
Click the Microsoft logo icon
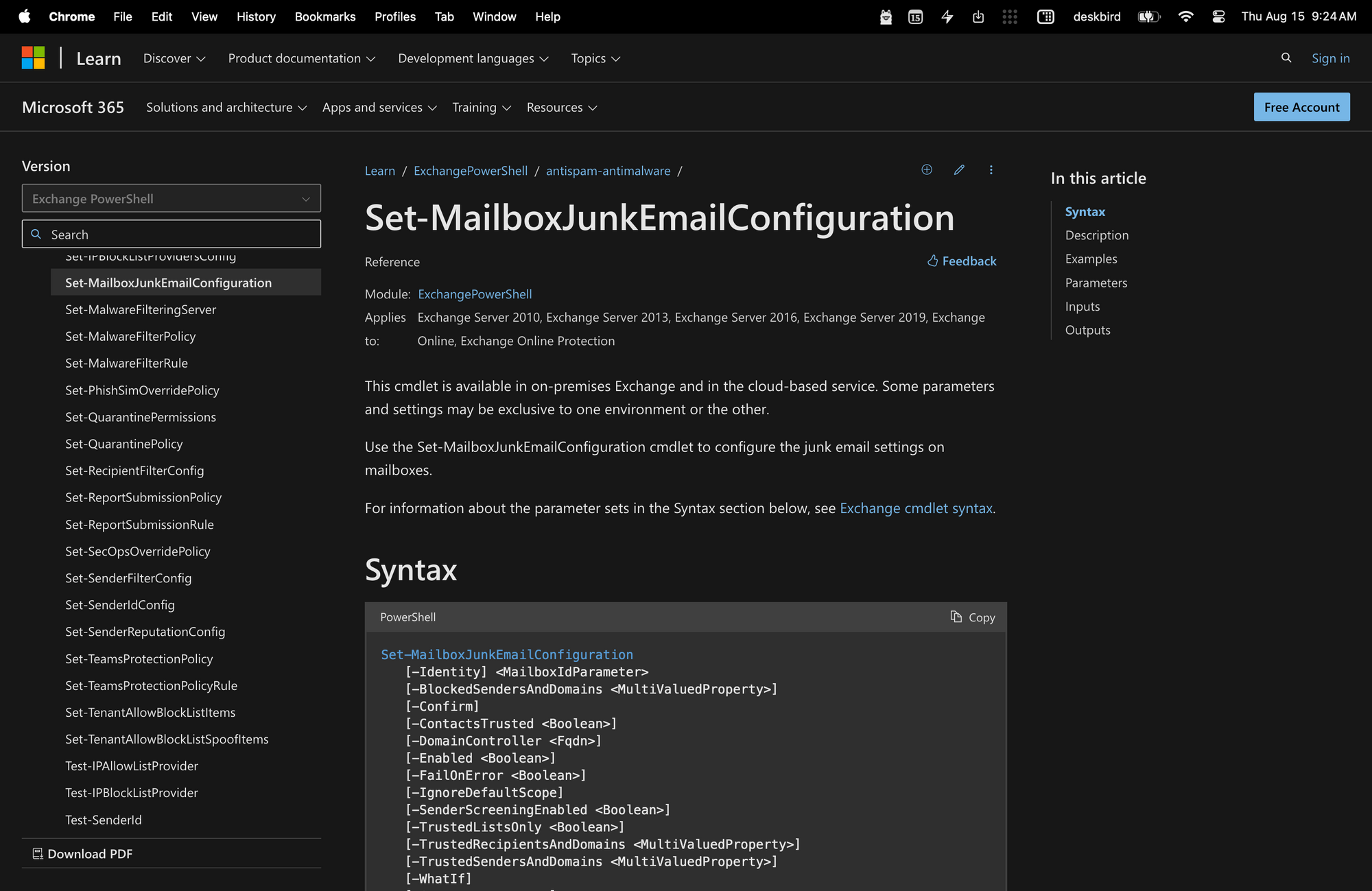[x=32, y=58]
